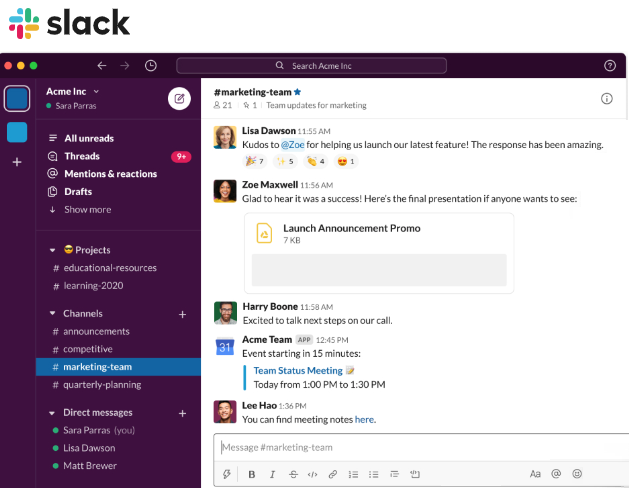Go back with the left arrow

click(x=102, y=65)
